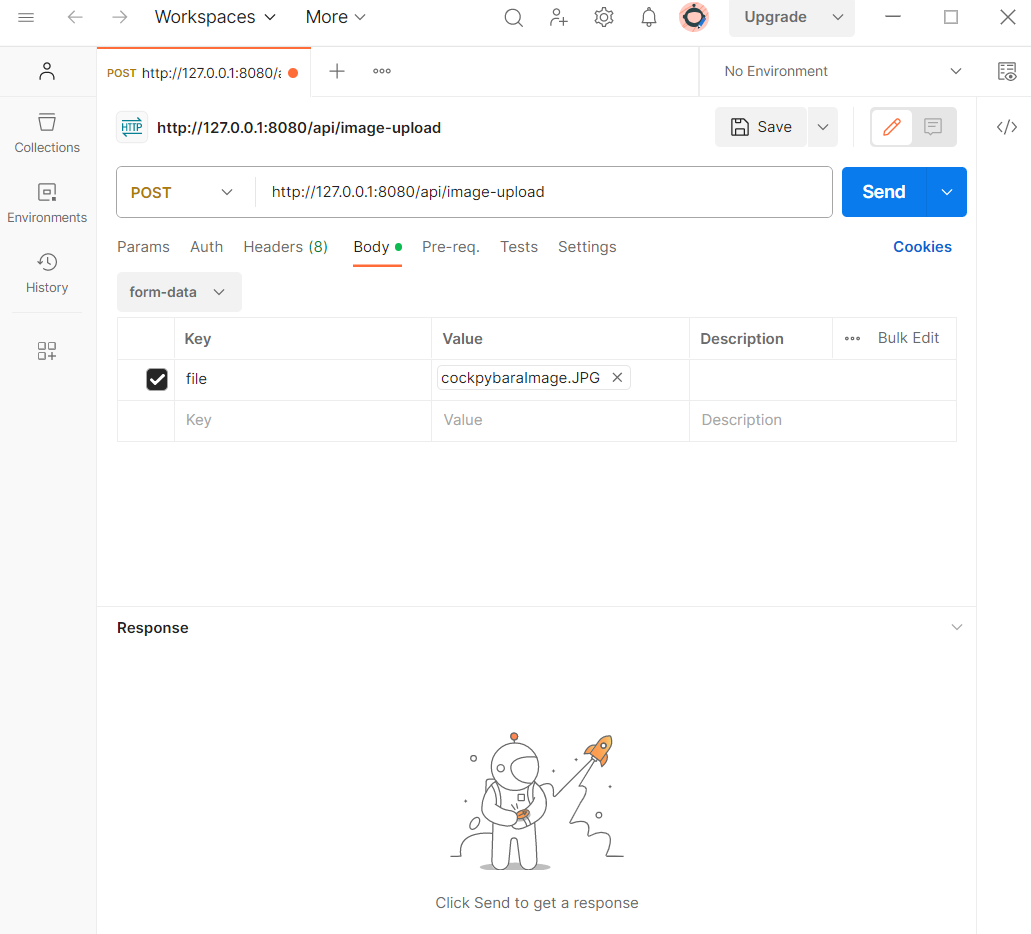Click the Description cell of file row

tap(823, 380)
